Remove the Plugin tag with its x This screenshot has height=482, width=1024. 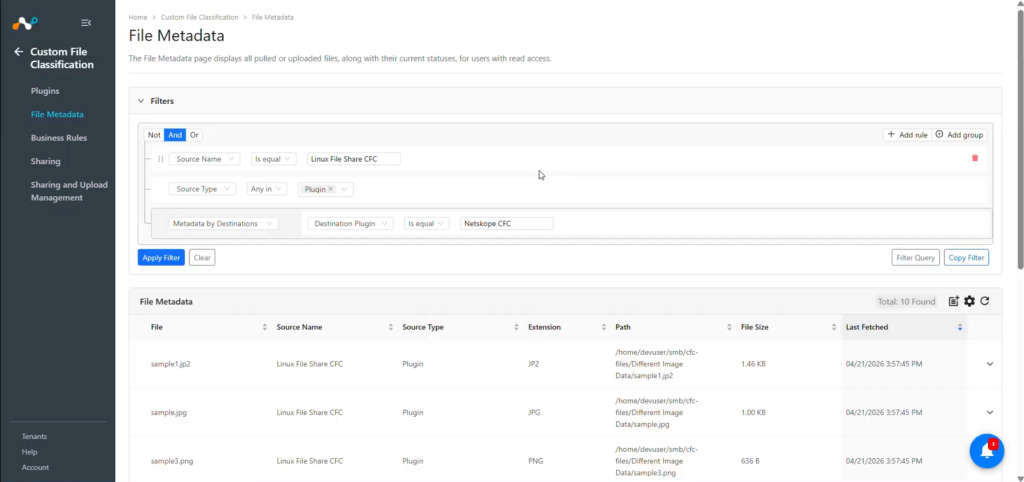click(330, 189)
